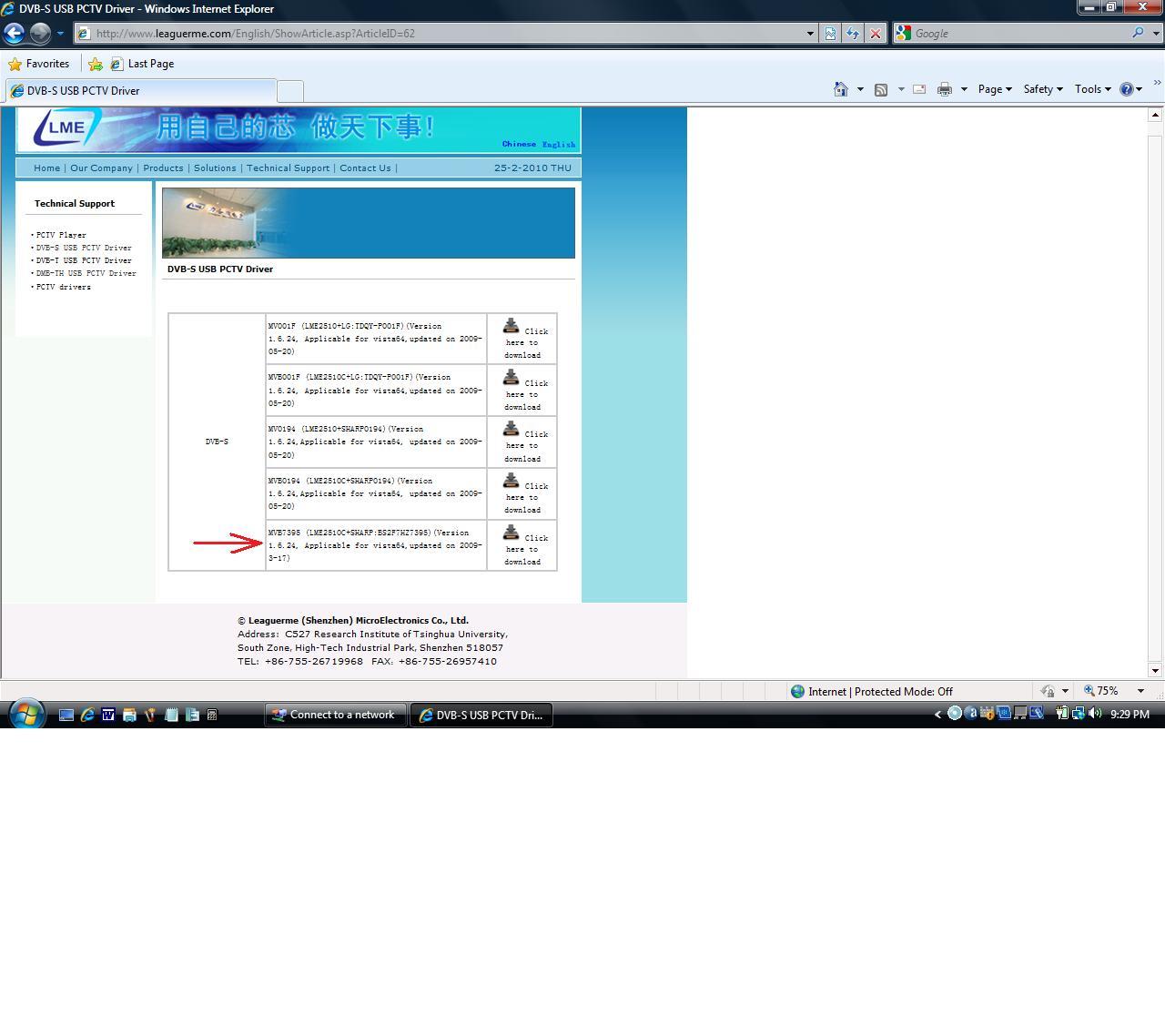Viewport: 1165px width, 1036px height.
Task: Click the Add to Favorites Bar icon
Action: pos(96,64)
